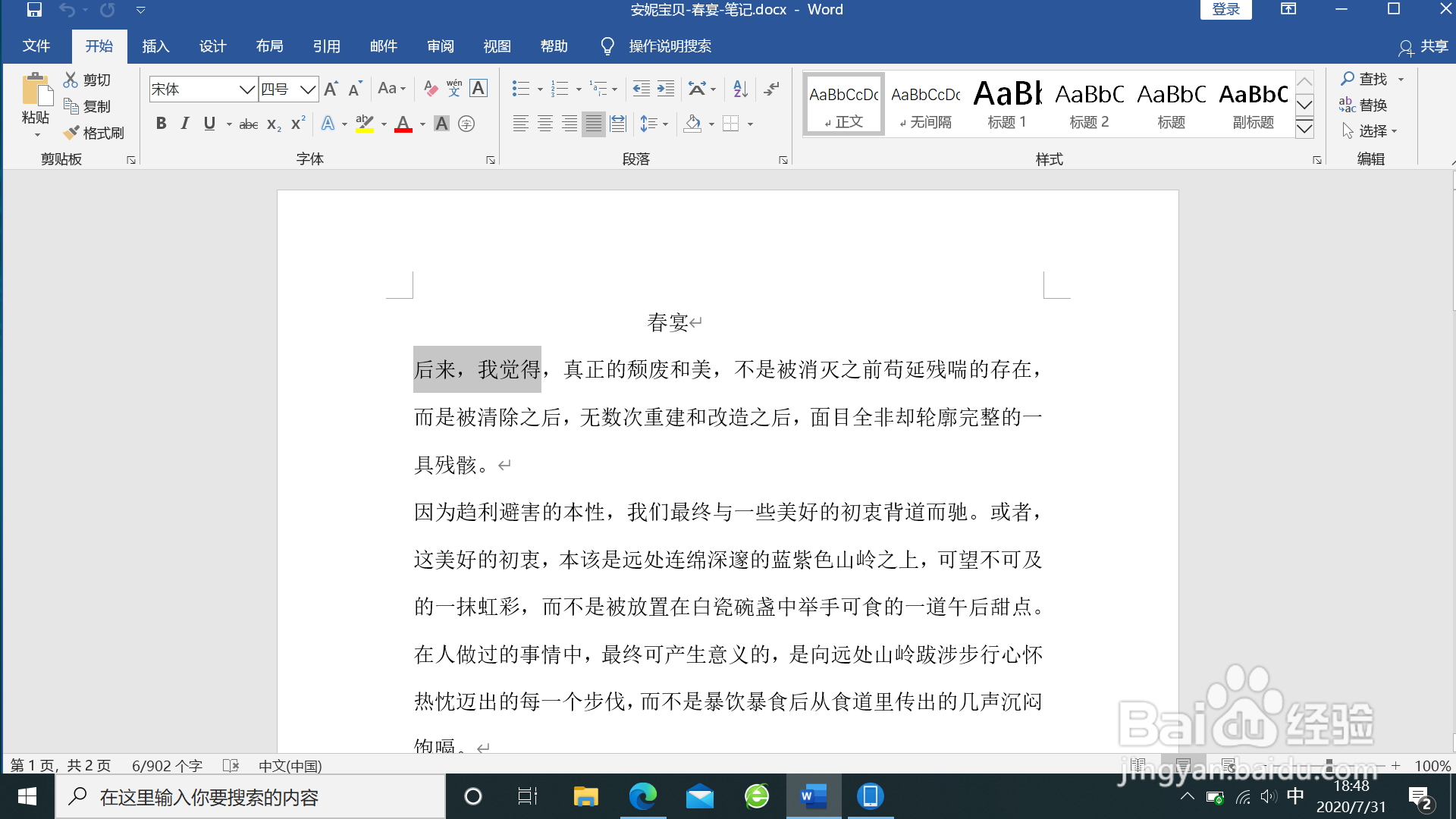This screenshot has height=819, width=1456.
Task: Apply yellow text highlight color
Action: pos(365,124)
